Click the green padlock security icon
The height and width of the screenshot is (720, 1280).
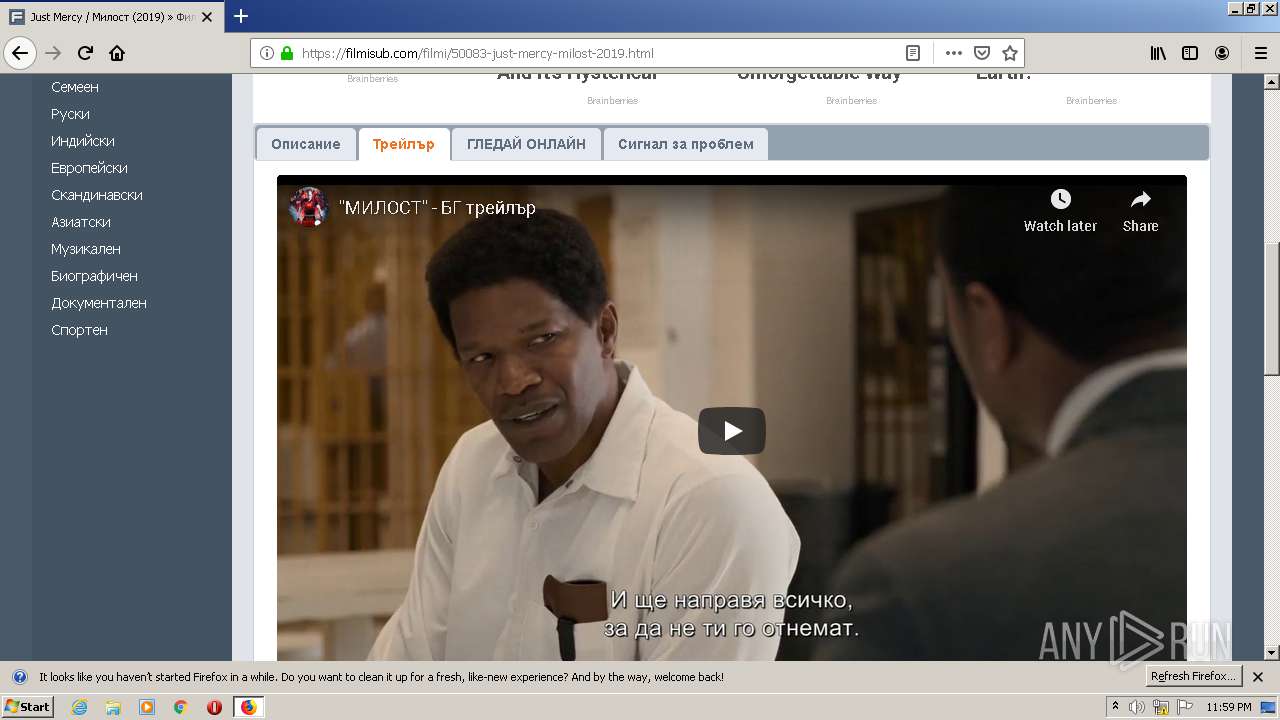(x=287, y=53)
